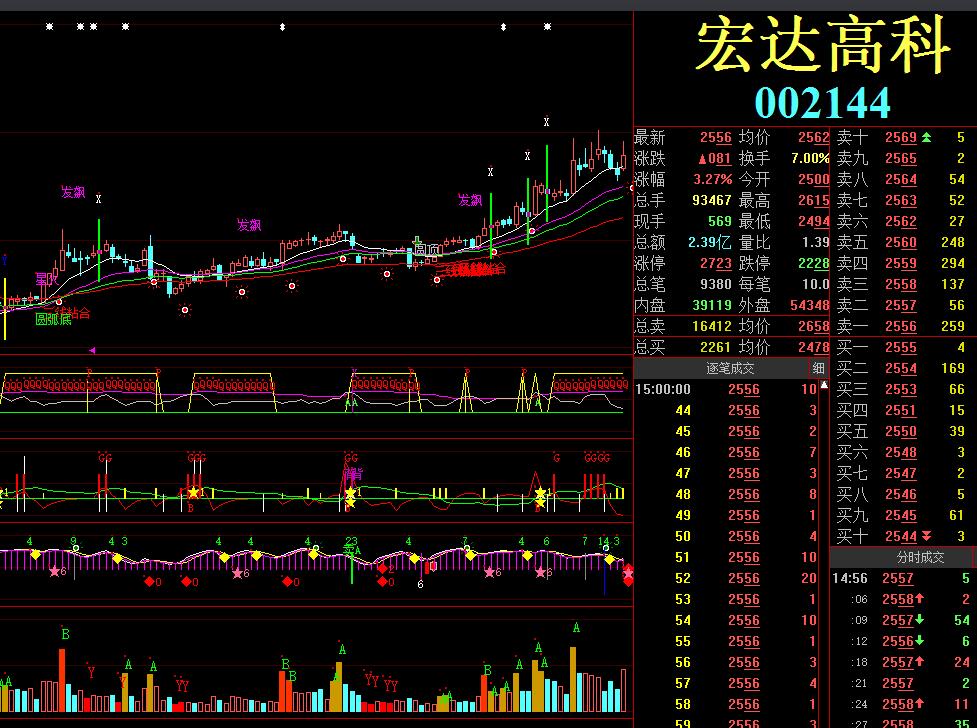Screen dimensions: 977x728
Task: Select the 卖四 volume 294
Action: tap(953, 263)
